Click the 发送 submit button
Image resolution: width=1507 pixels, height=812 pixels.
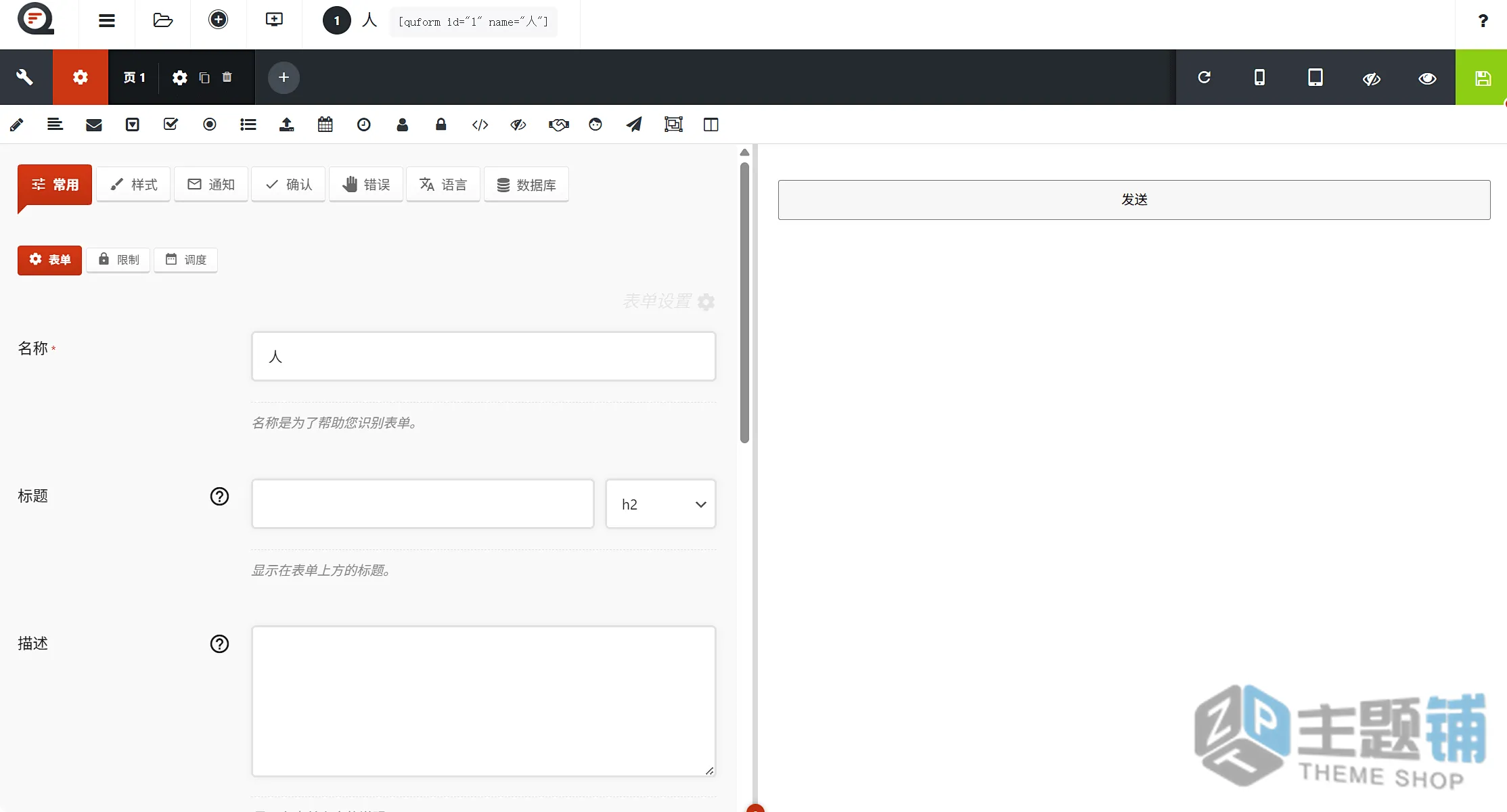1134,200
